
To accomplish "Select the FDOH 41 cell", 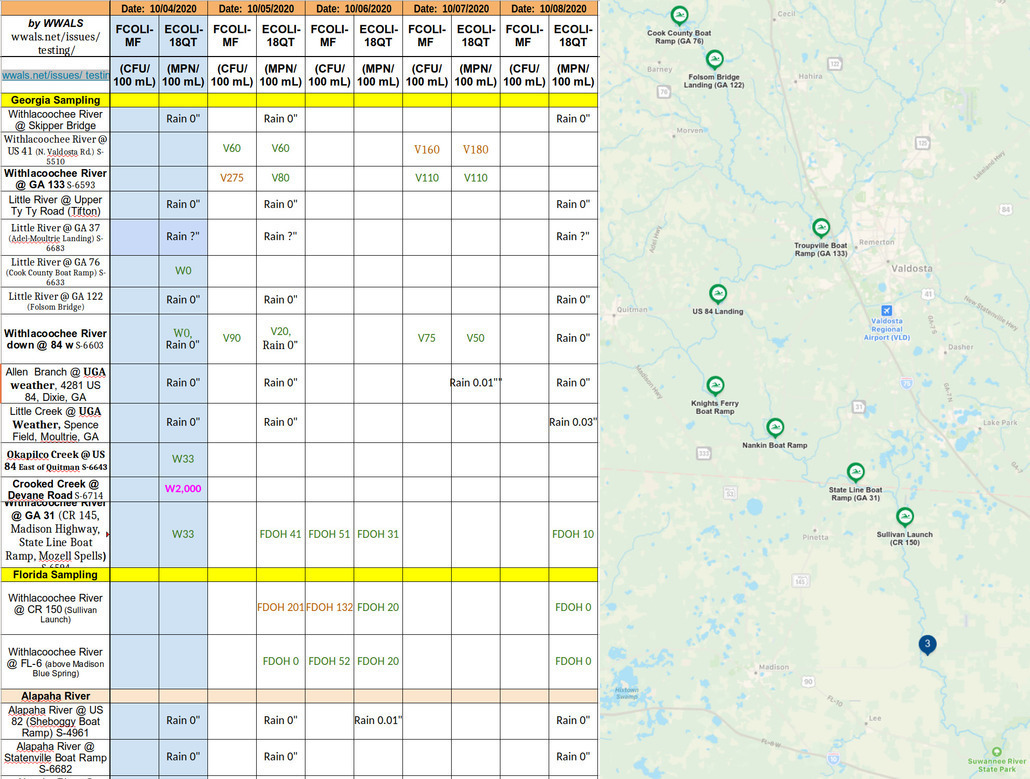I will [x=280, y=535].
